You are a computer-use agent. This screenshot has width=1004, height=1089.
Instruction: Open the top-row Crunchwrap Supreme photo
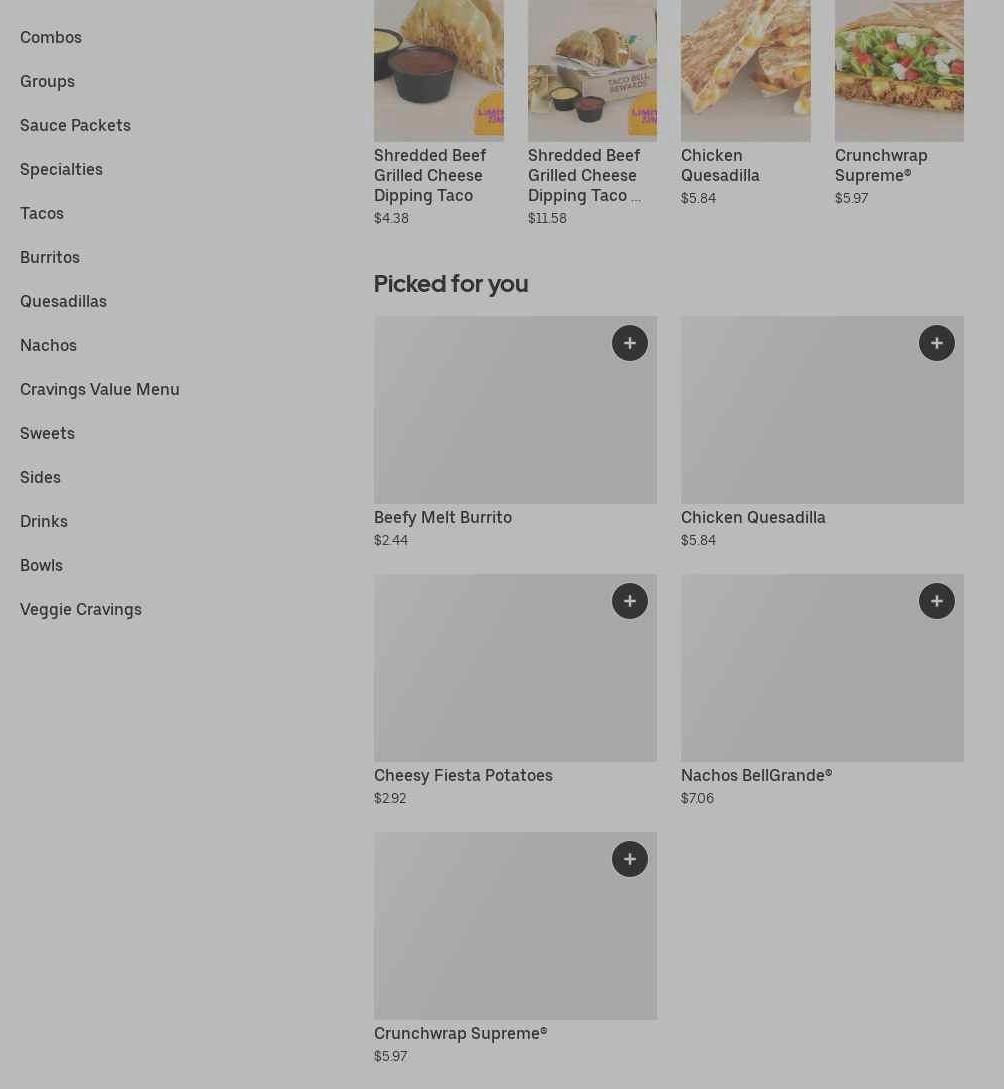coord(899,70)
